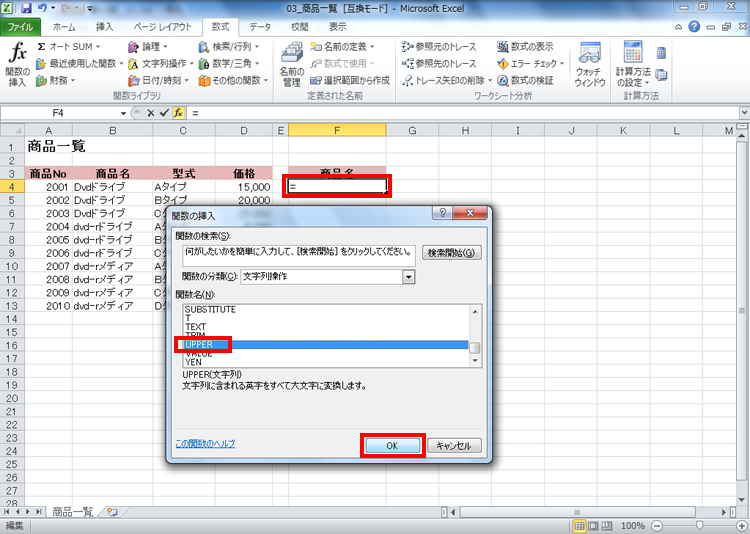The image size is (750, 534).
Task: Click Evaluate Formula (数式の検証)
Action: (525, 80)
